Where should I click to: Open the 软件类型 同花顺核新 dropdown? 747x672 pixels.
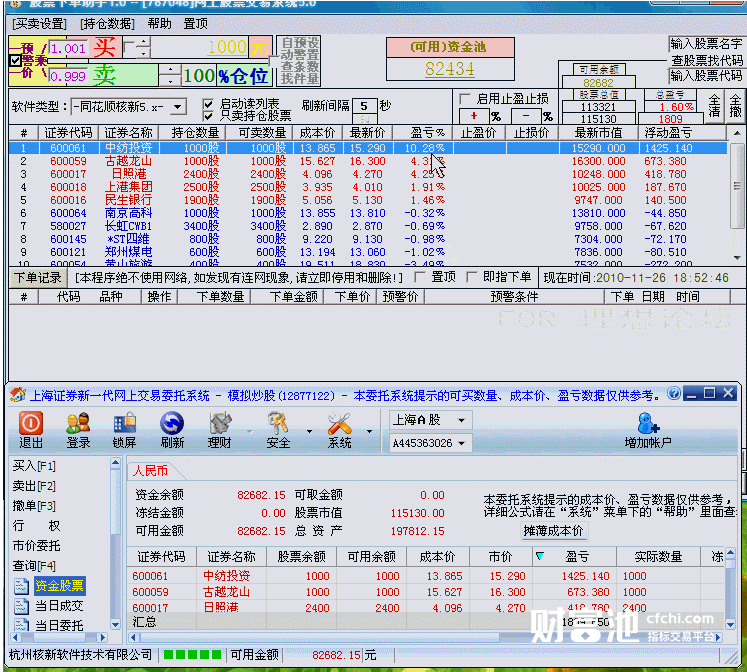pos(178,107)
